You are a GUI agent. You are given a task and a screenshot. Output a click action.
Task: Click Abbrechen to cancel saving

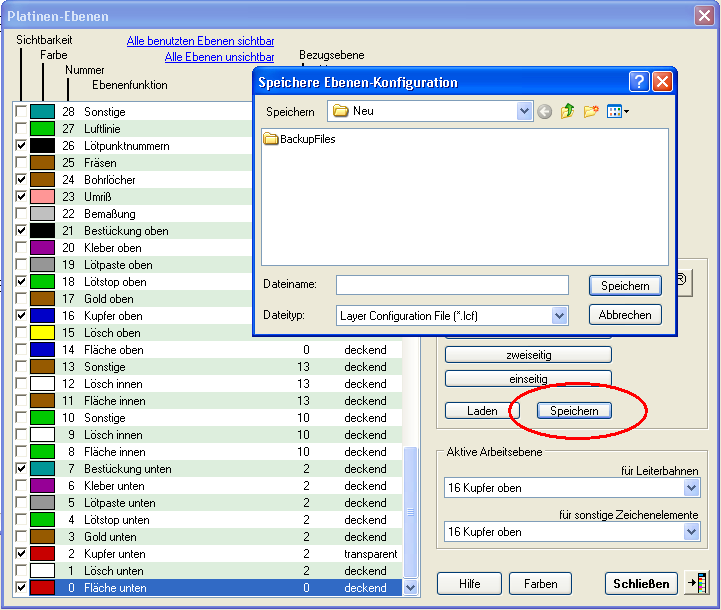click(x=625, y=315)
